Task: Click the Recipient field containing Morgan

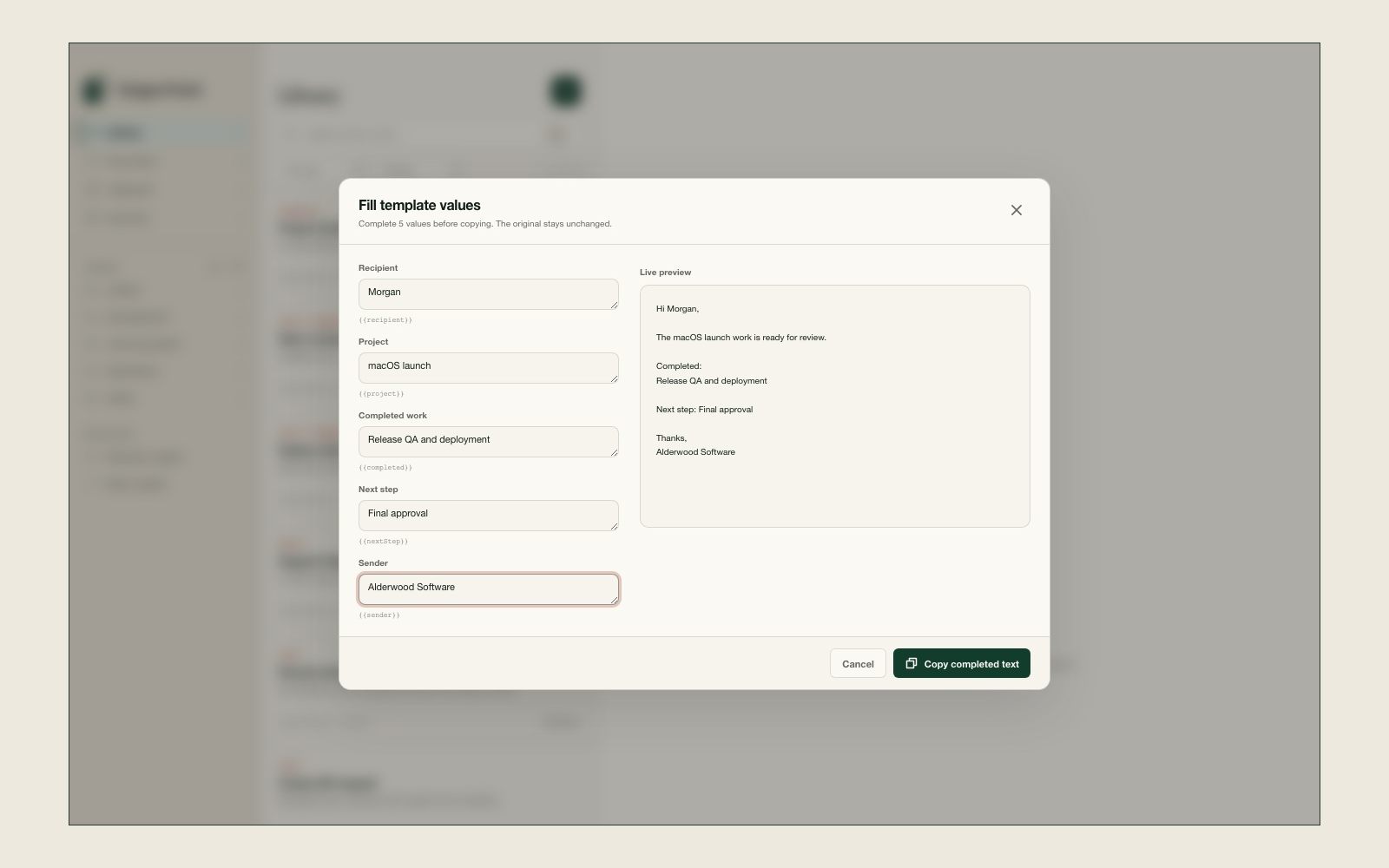Action: [488, 294]
